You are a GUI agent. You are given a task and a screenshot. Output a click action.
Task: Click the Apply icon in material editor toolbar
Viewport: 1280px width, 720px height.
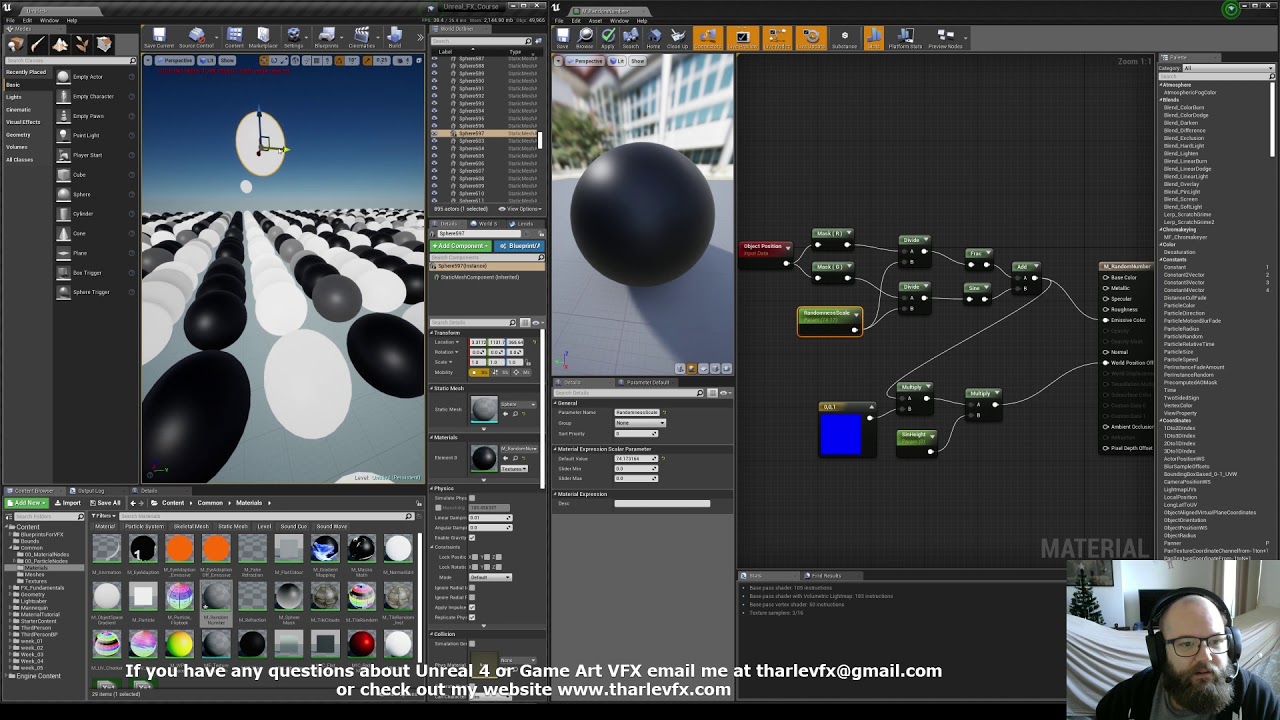click(x=608, y=38)
